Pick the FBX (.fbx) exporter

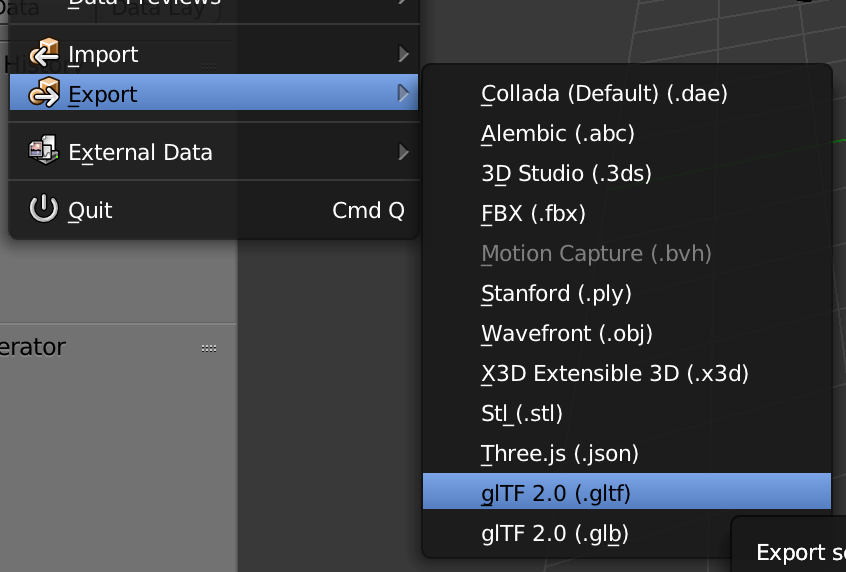click(533, 213)
